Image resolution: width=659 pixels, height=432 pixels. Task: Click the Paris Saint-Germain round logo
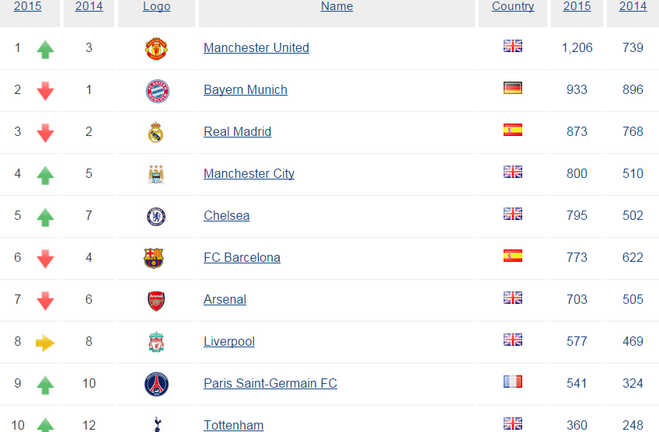[x=156, y=384]
